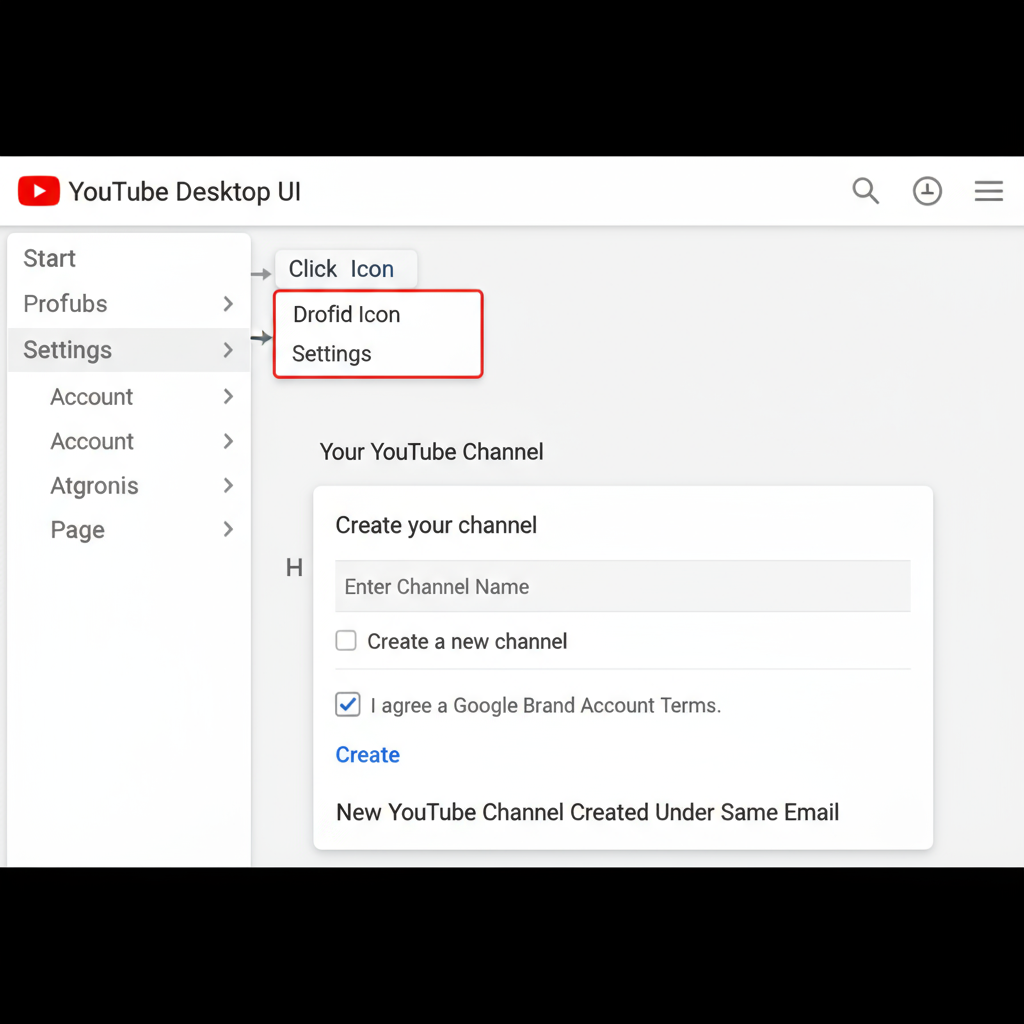Expand the Atgronis chevron
Viewport: 1024px width, 1024px height.
(x=228, y=485)
